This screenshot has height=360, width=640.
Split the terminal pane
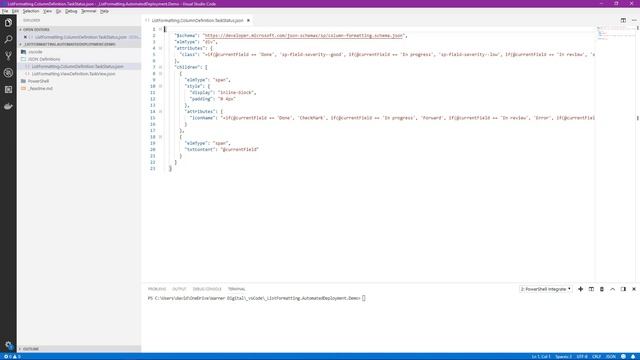click(591, 289)
